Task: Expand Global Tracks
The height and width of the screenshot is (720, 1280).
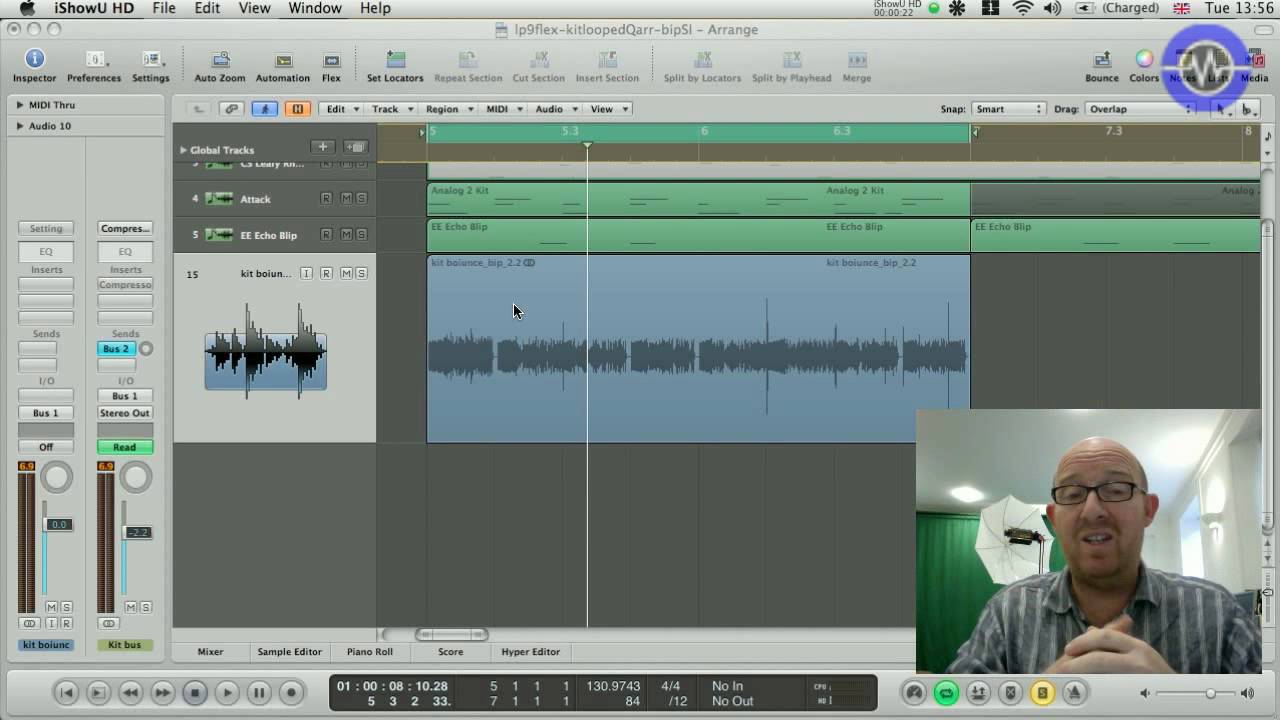Action: pos(183,150)
